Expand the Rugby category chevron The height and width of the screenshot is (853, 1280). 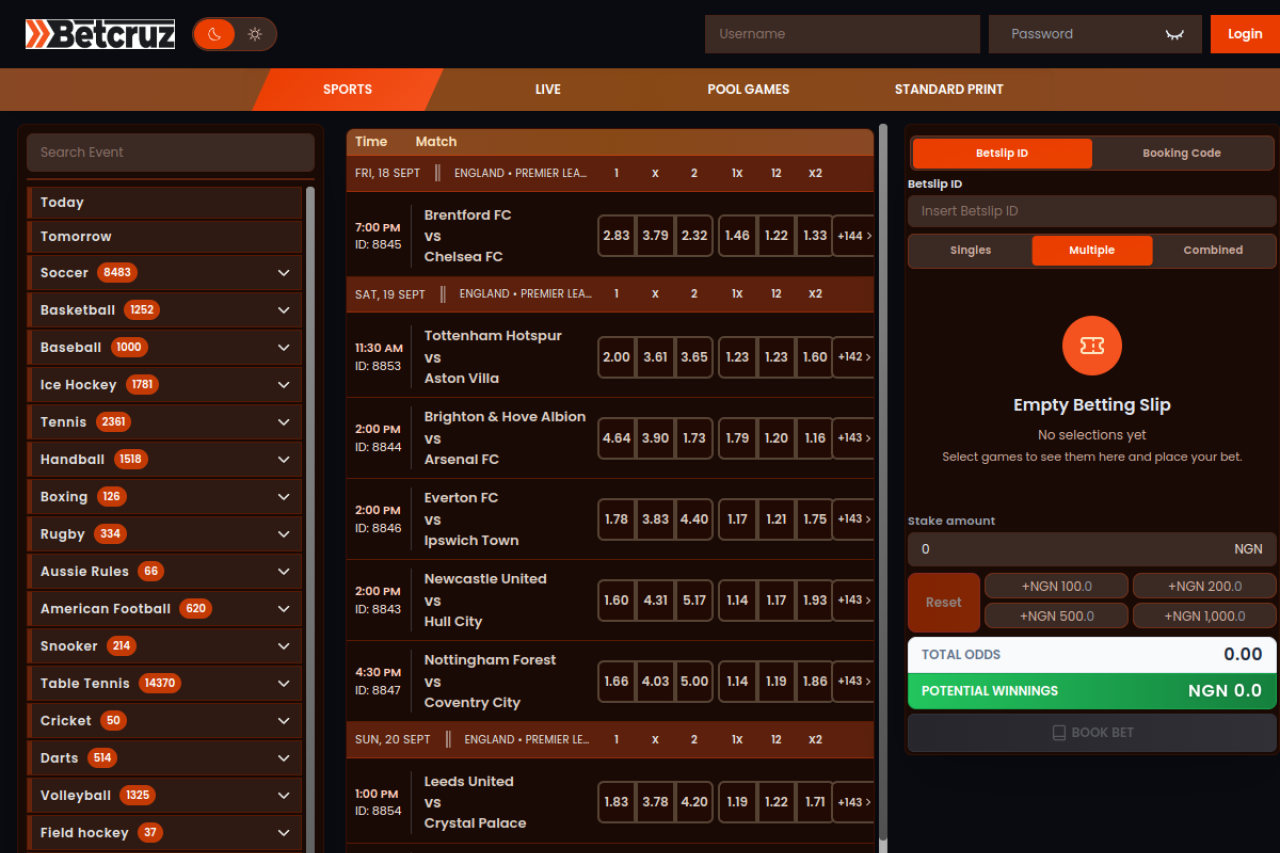pos(284,534)
